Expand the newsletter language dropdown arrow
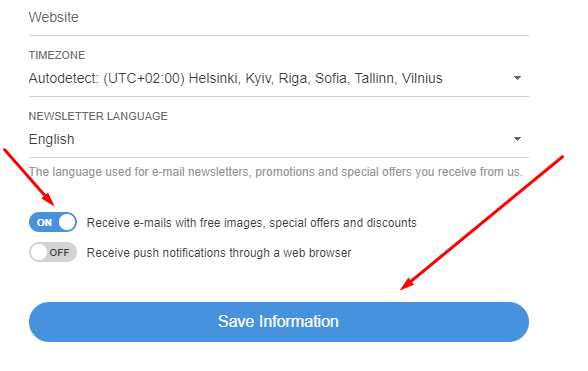The image size is (588, 371). 517,139
